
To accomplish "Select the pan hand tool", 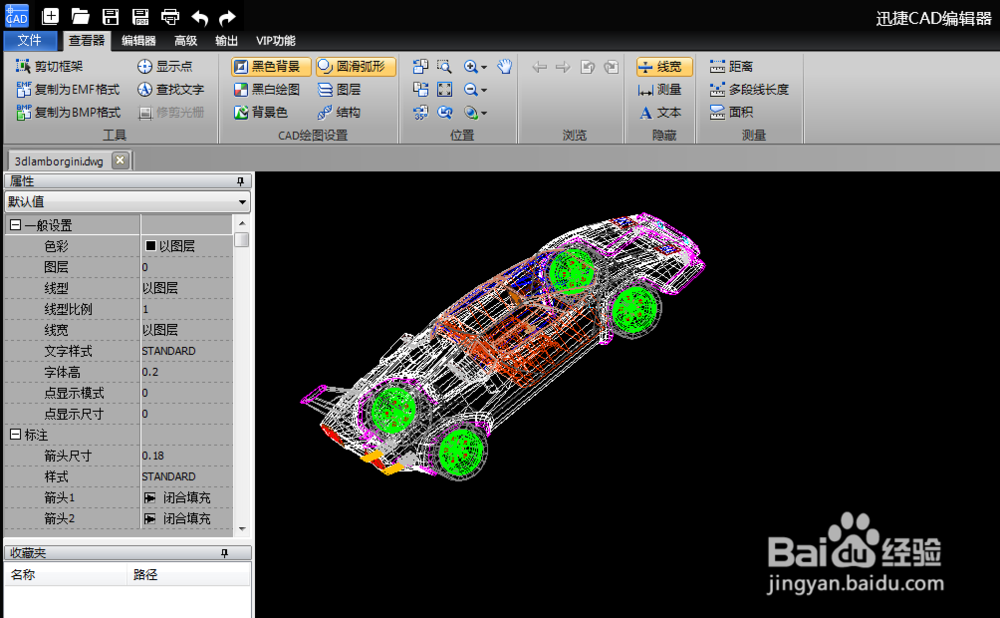I will pyautogui.click(x=505, y=66).
